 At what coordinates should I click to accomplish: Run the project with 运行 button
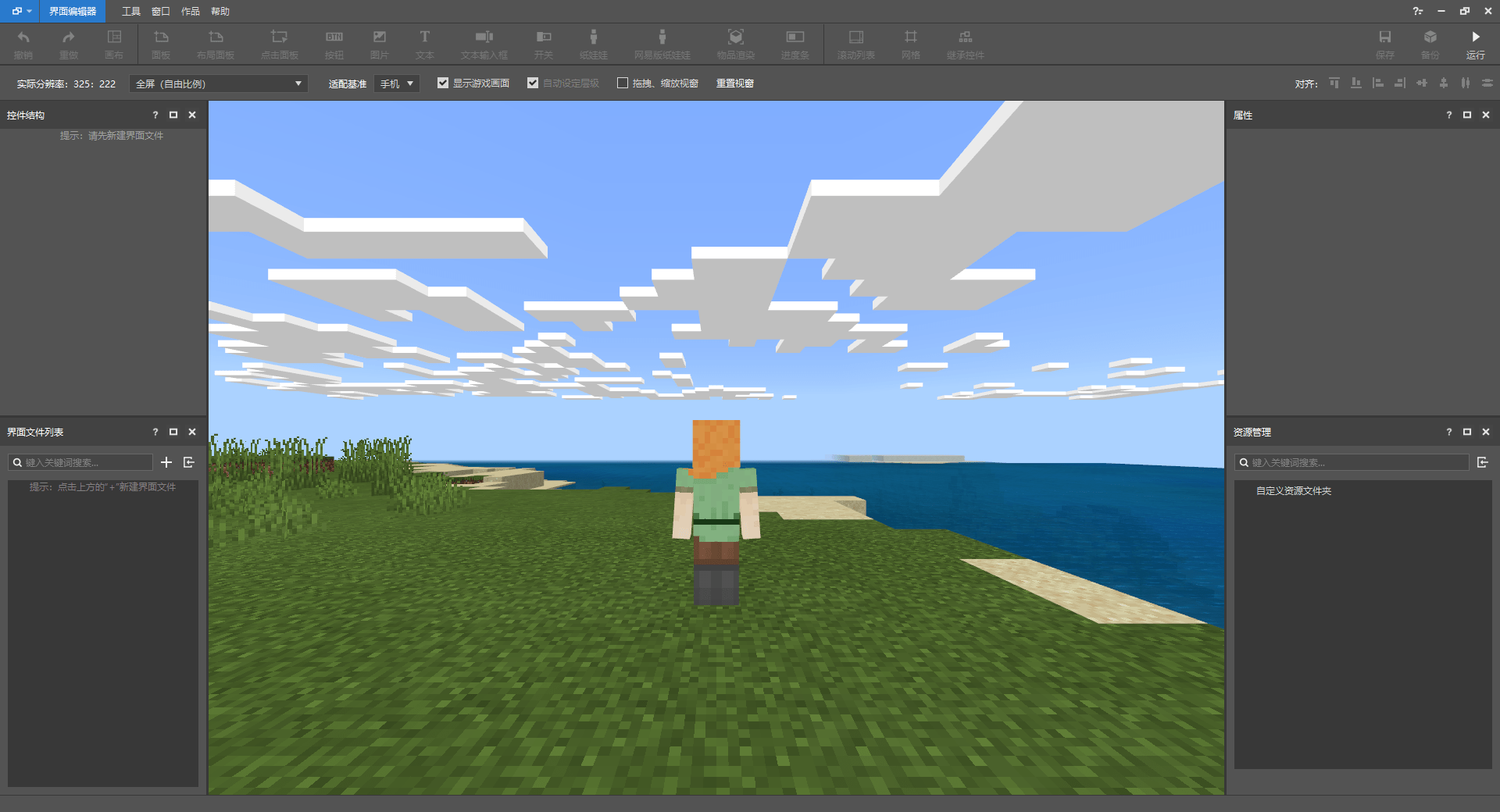click(x=1476, y=44)
